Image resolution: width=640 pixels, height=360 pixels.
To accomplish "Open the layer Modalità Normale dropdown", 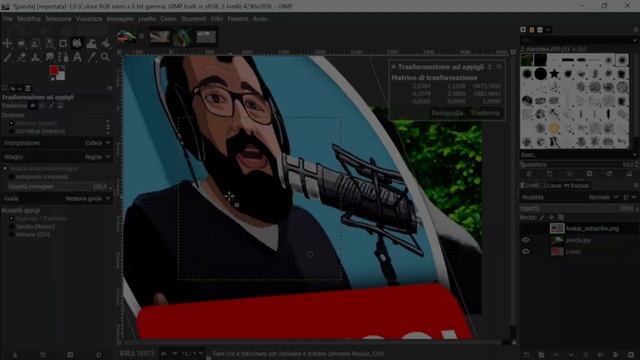I will point(603,197).
